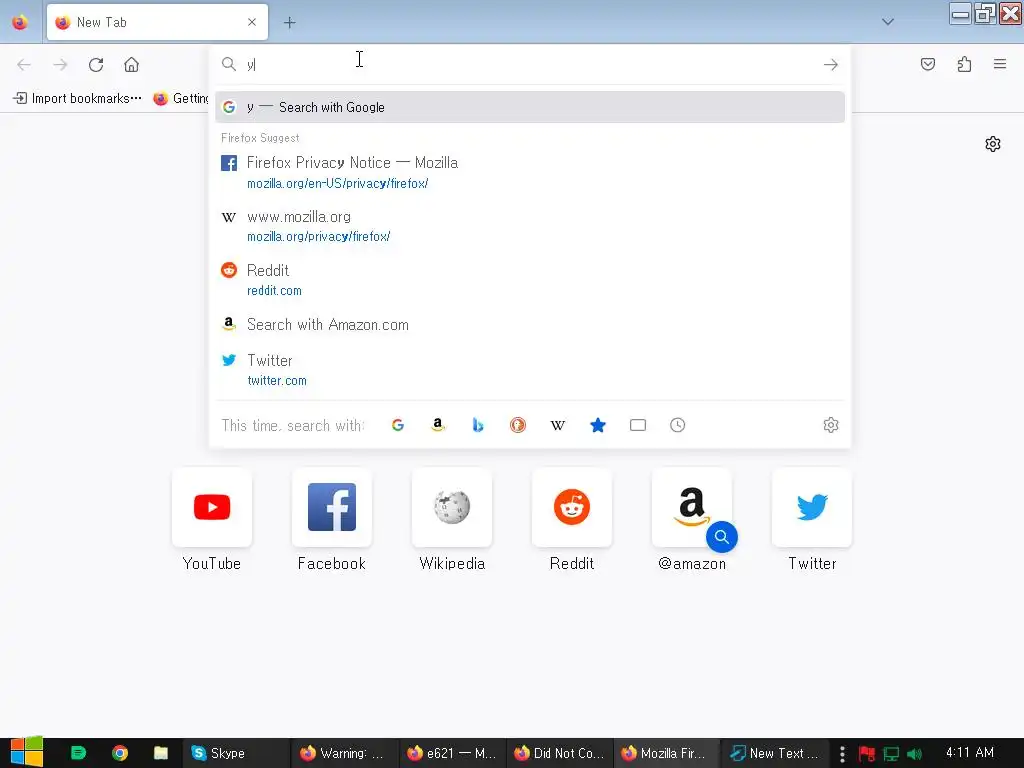Viewport: 1024px width, 768px height.
Task: Search this time with the Bing icon
Action: pos(478,425)
